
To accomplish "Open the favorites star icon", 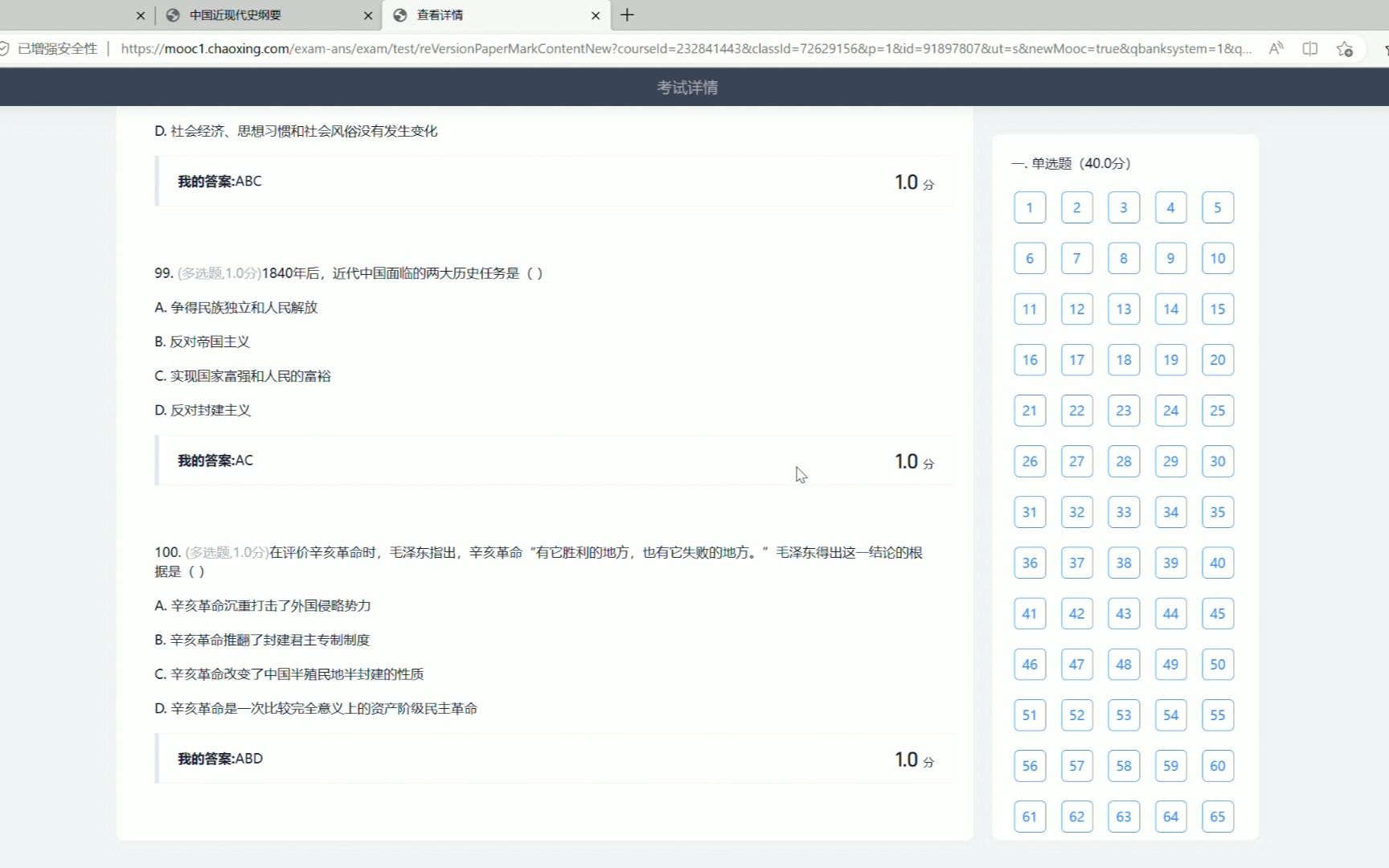I will [1345, 49].
